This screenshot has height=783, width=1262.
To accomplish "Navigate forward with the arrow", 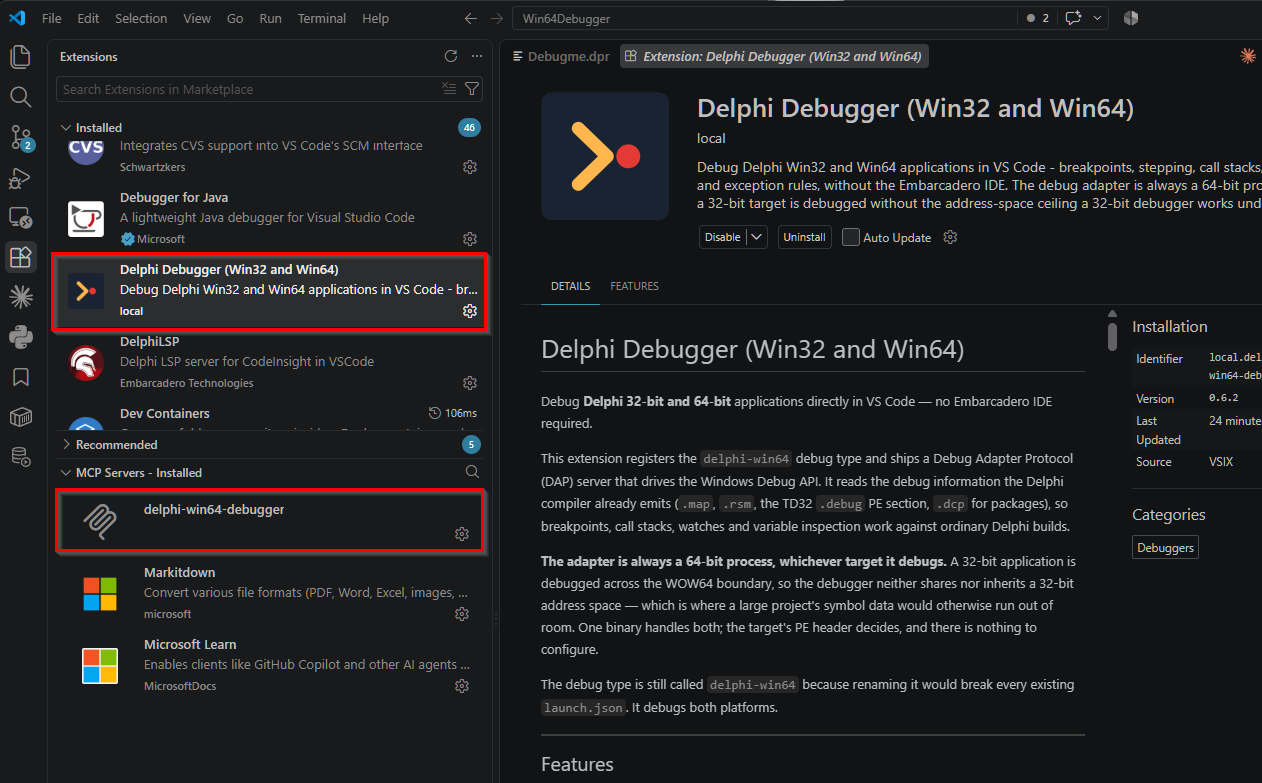I will pos(497,18).
